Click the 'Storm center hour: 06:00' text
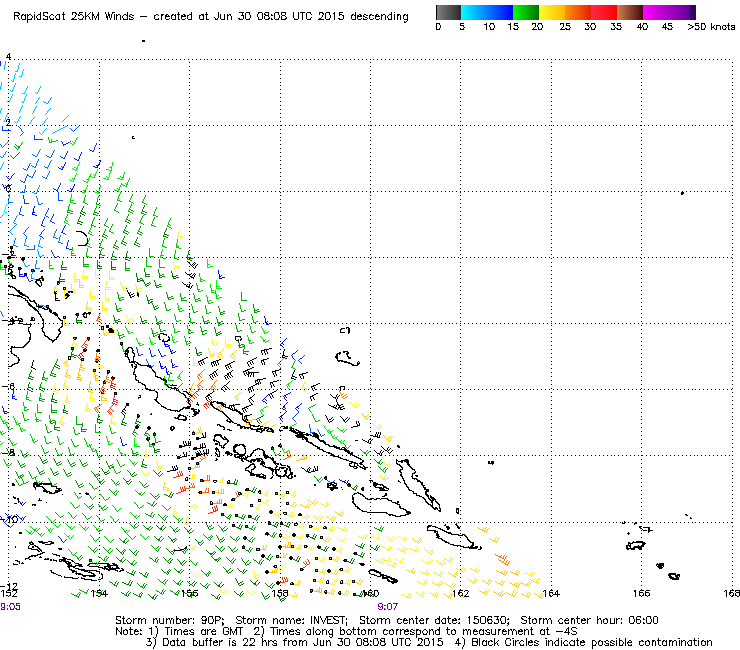The image size is (740, 650). 589,620
